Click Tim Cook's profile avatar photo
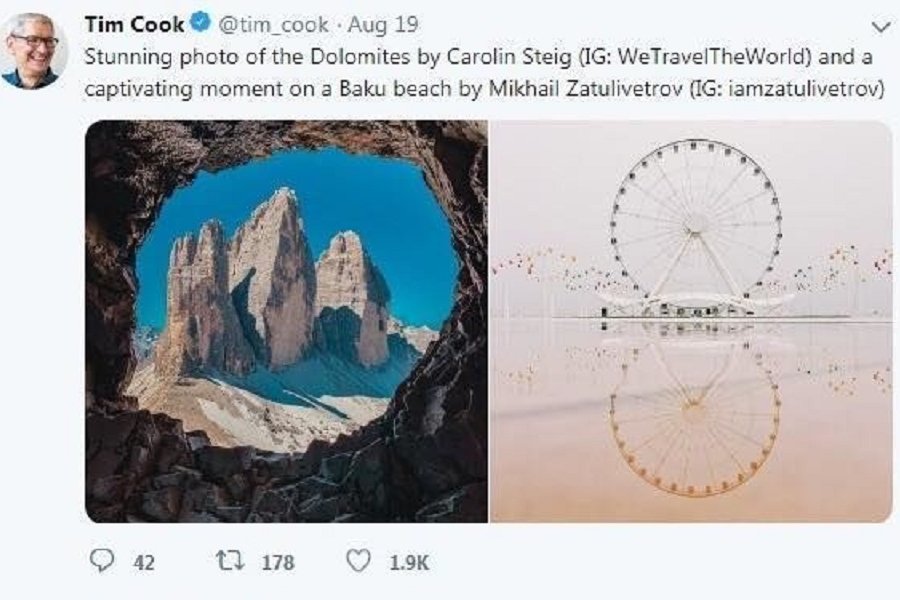 click(x=34, y=52)
